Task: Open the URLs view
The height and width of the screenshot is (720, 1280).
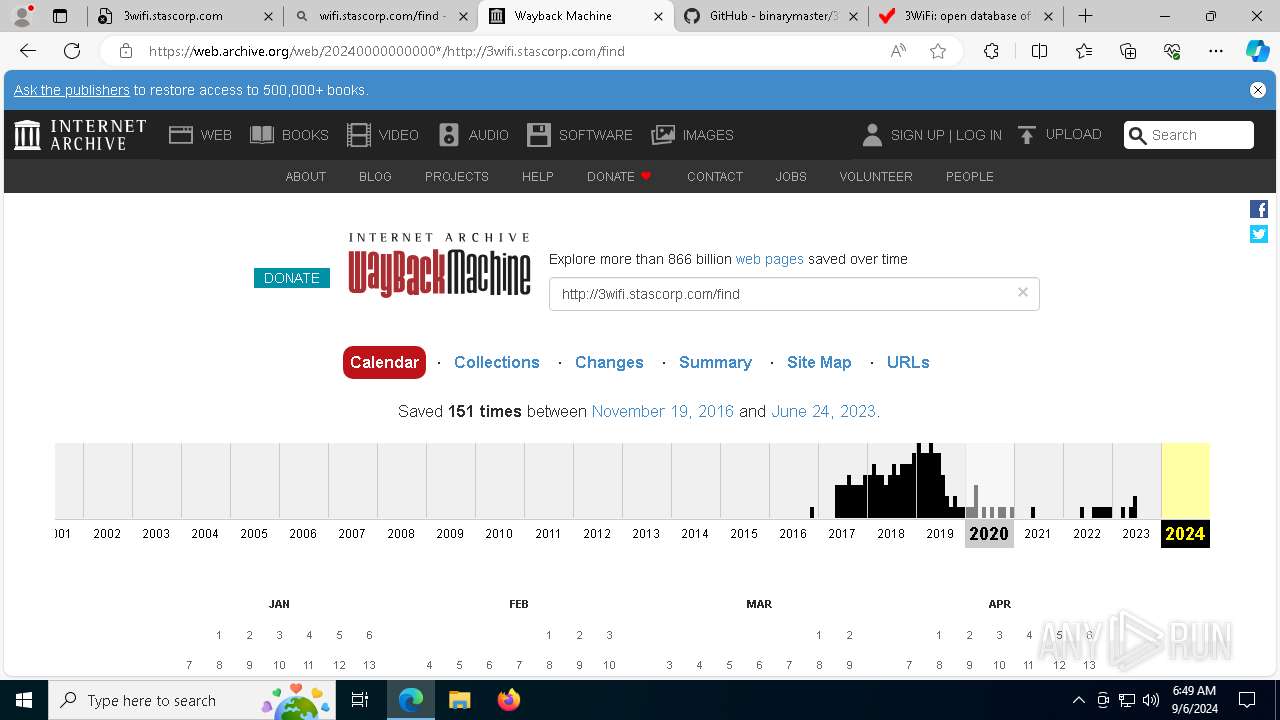Action: (x=908, y=362)
